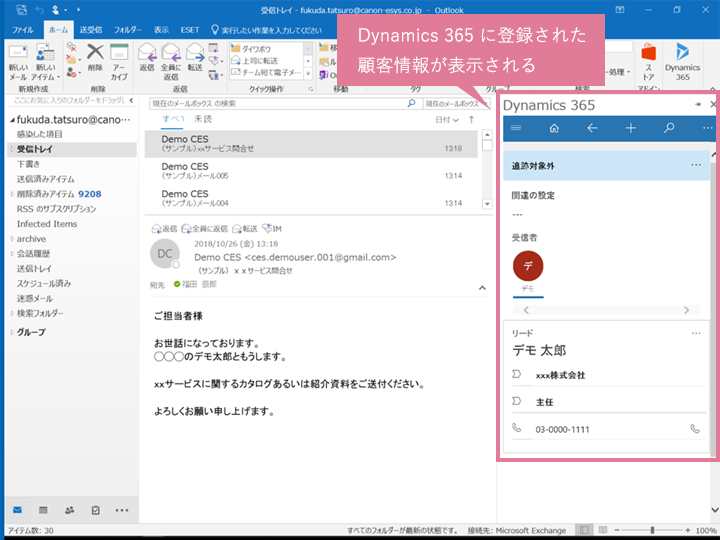Adjust the zoom slider handle
This screenshot has height=540, width=720.
[652, 530]
